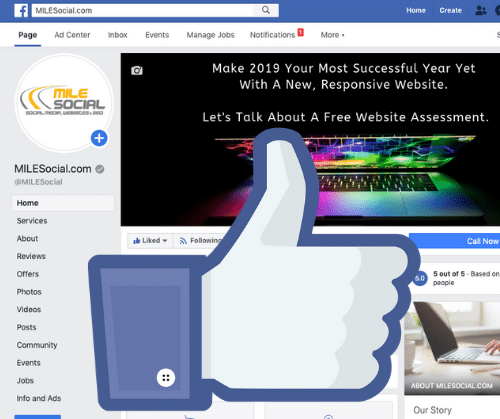Open Reviews in the left sidebar
500x419 pixels.
(31, 256)
